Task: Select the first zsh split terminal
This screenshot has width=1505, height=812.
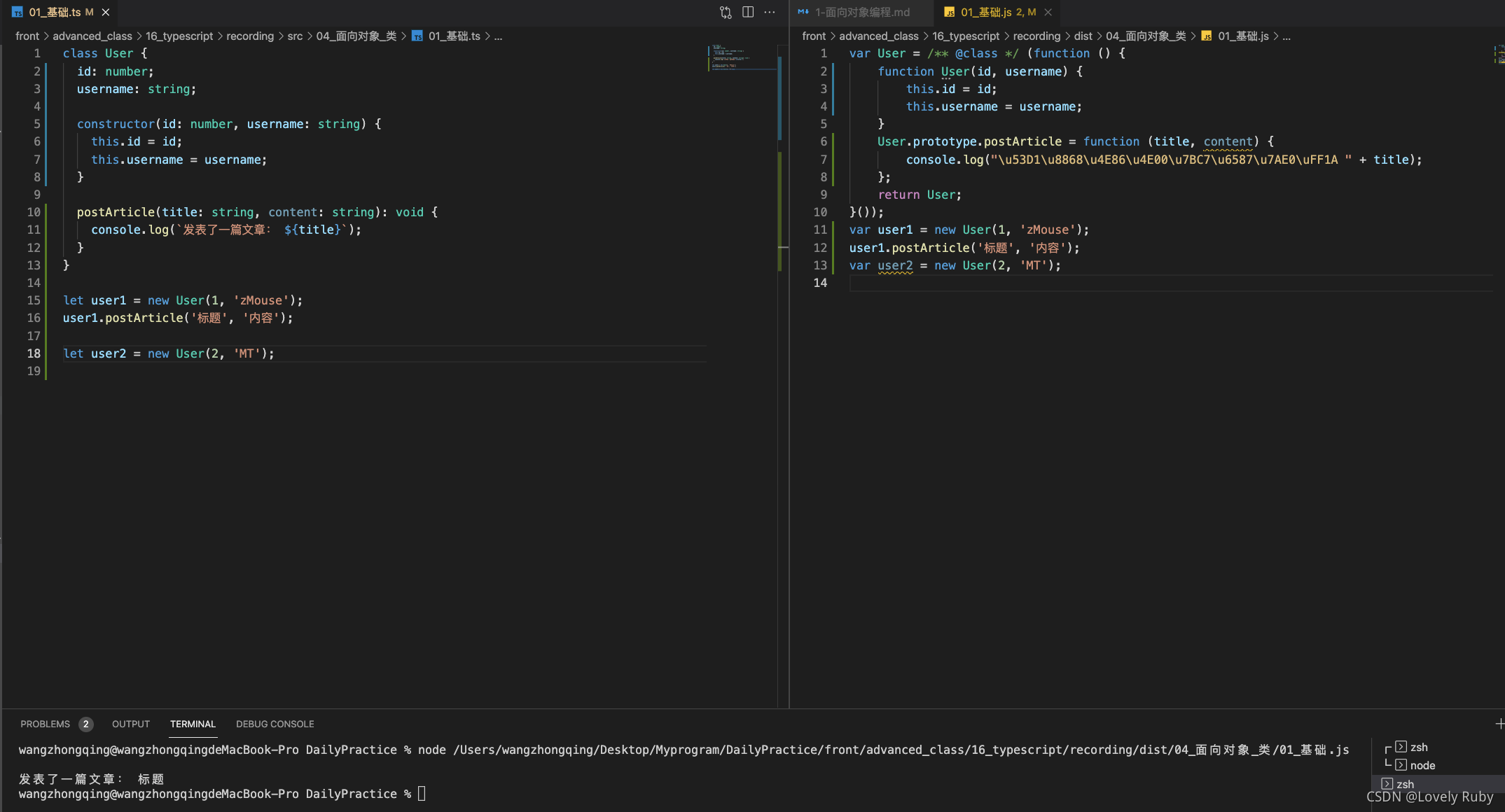Action: click(x=1418, y=747)
